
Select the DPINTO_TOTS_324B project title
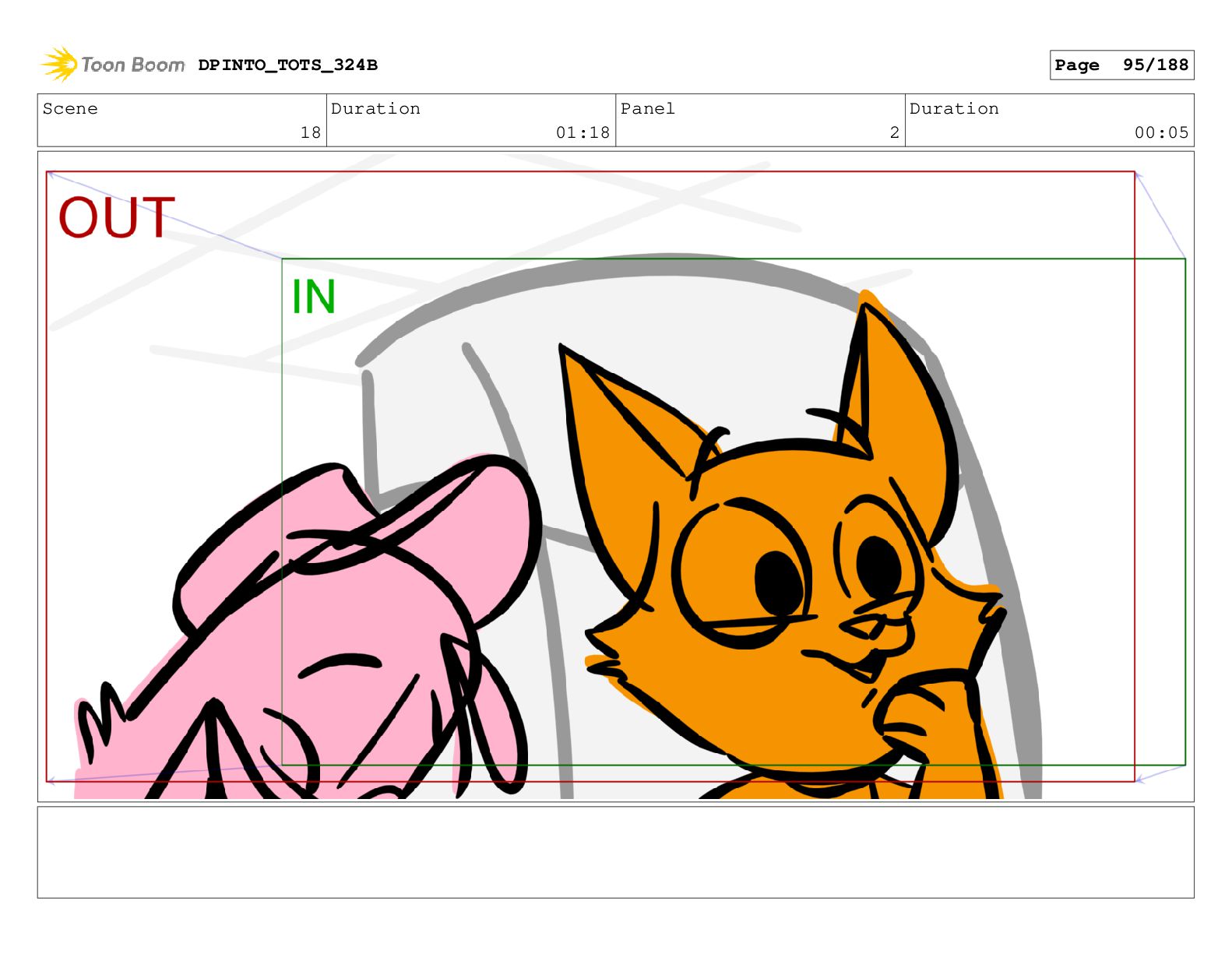287,65
